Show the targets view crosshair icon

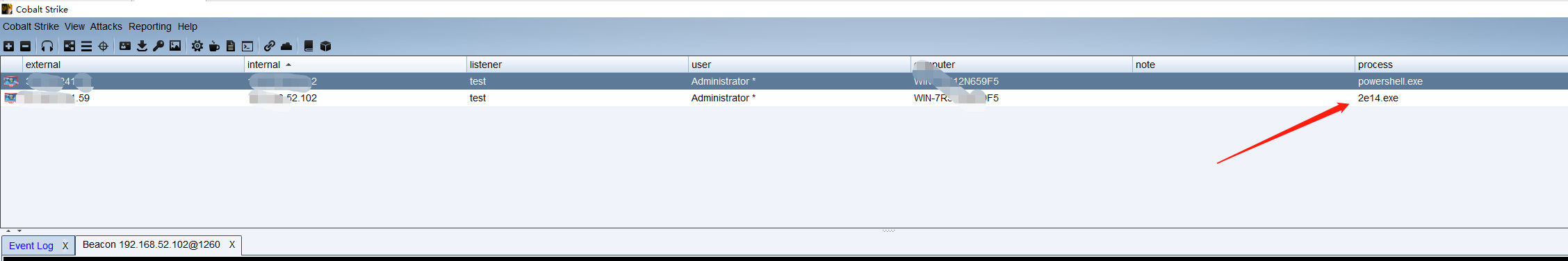coord(104,47)
